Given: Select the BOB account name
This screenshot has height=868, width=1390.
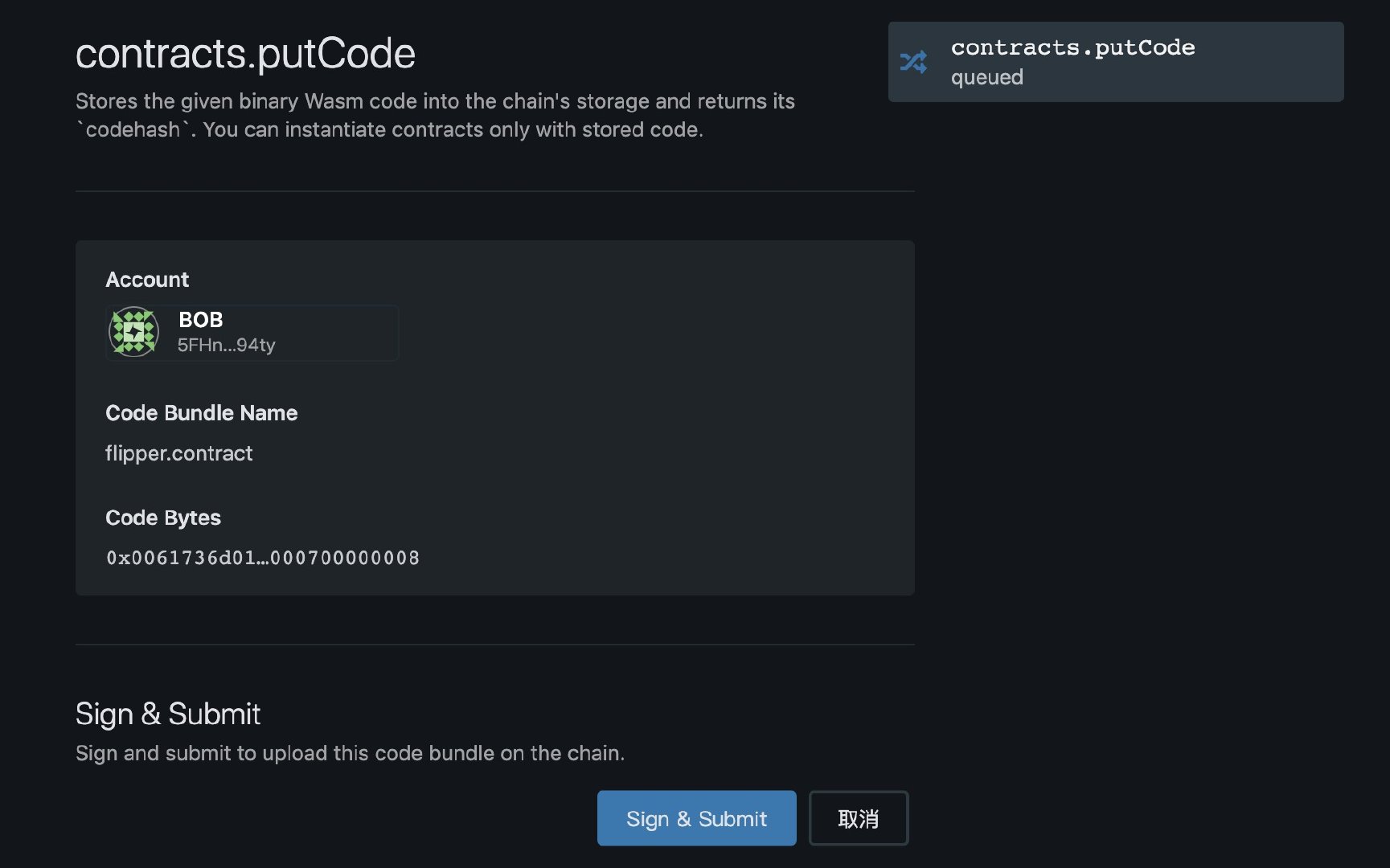Looking at the screenshot, I should click(x=200, y=320).
